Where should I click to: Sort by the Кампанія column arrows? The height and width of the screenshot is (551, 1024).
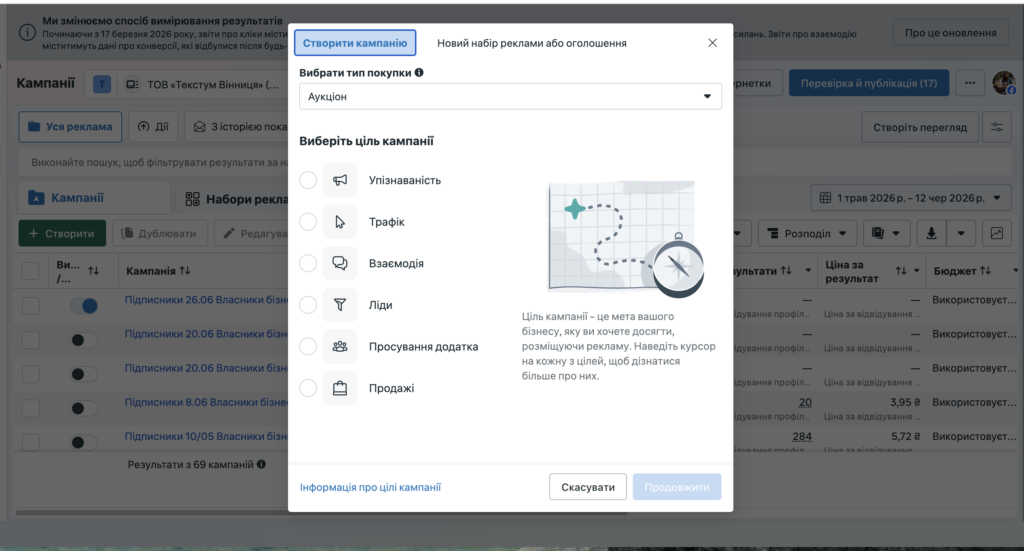coord(185,270)
